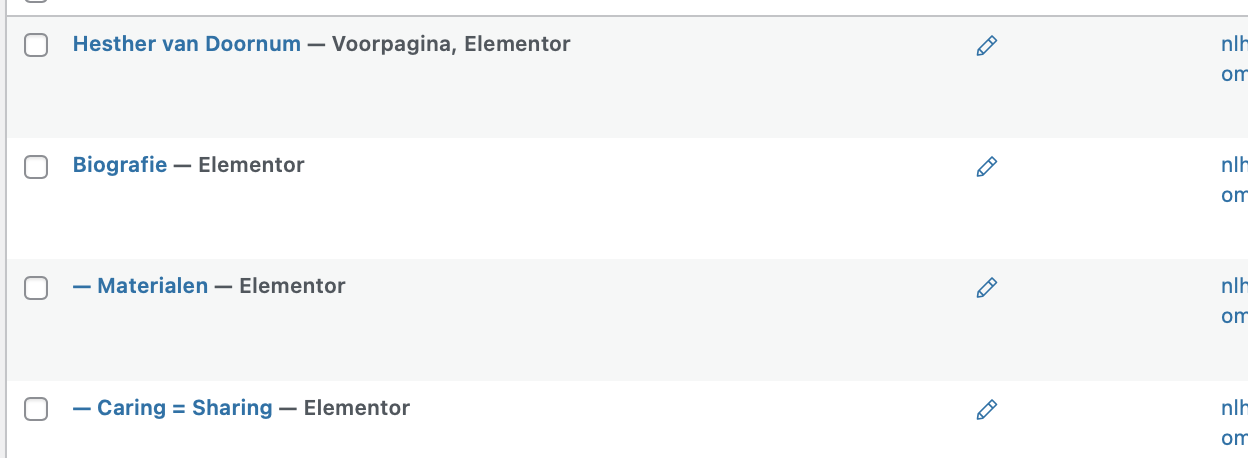
Task: Tick the checkbox for the Biografie page
Action: coord(36,167)
